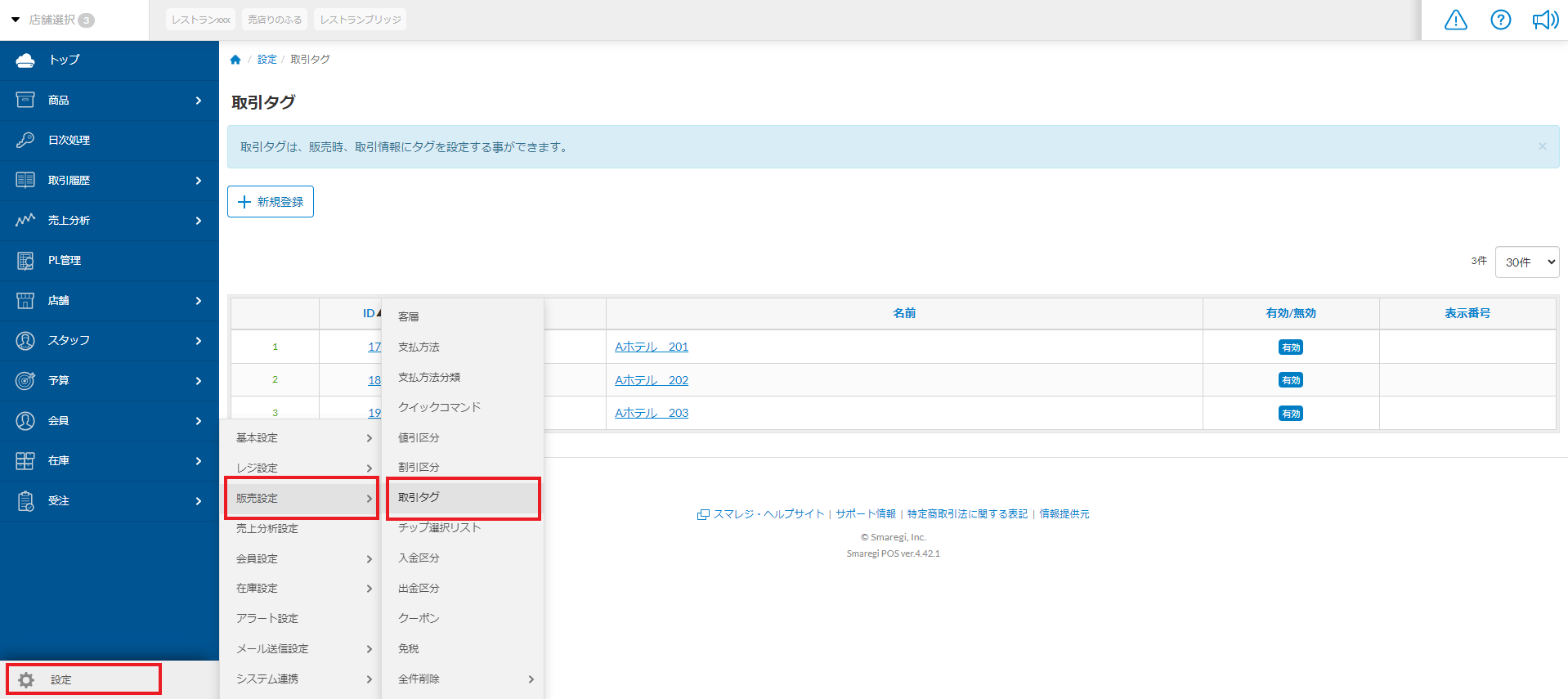Screen dimensions: 1568x699
Task: Open スマレジ・ヘルプサイト footer link
Action: pos(768,514)
